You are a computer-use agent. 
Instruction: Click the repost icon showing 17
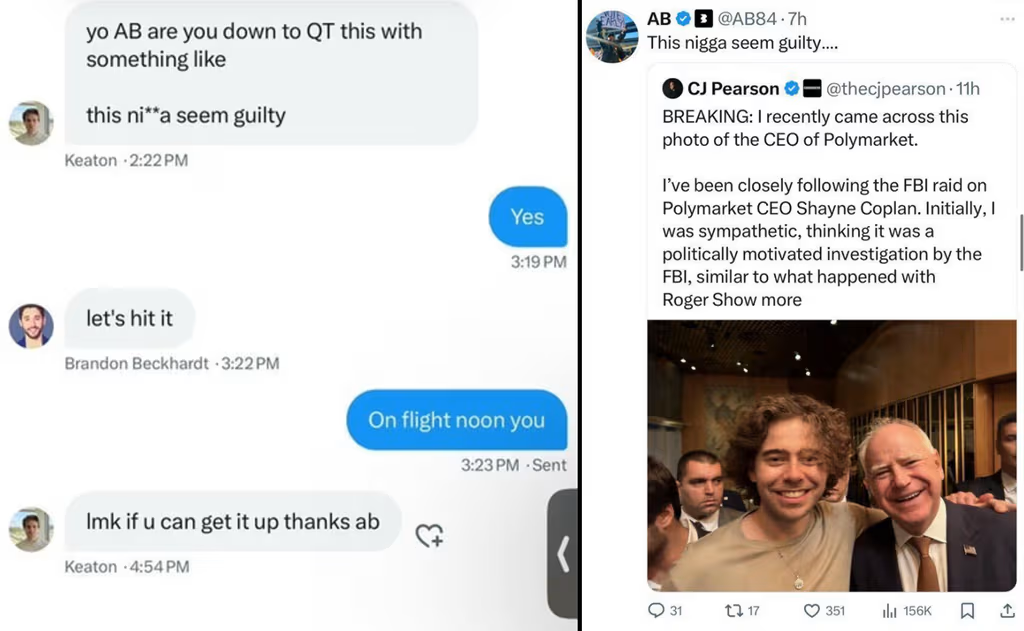733,610
